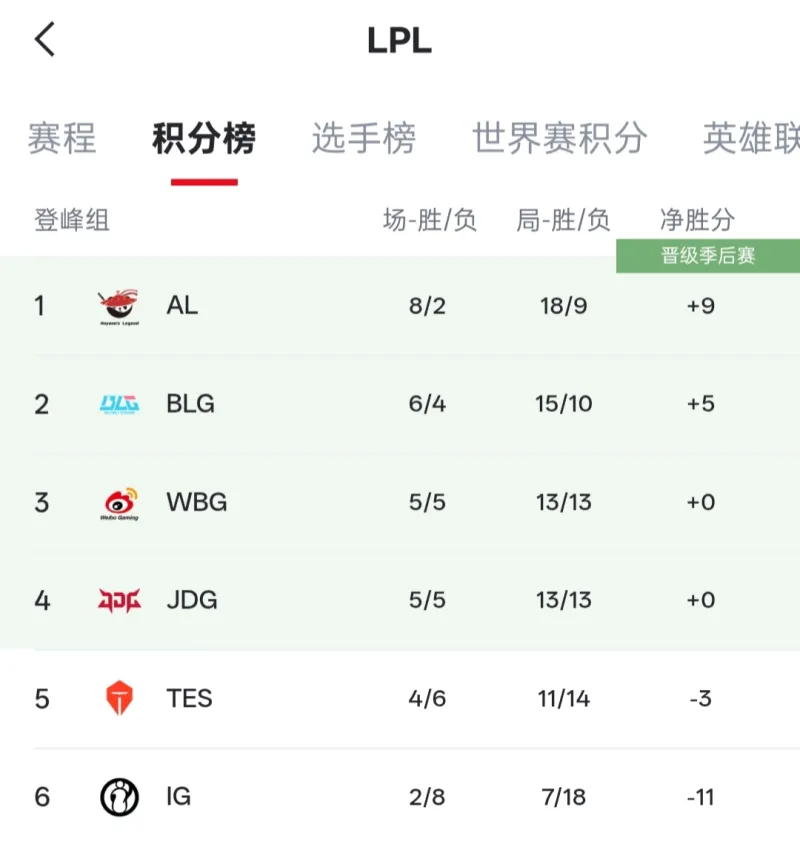Screen dimensions: 800x844
Task: Stay on the 积分榜 tab
Action: [203, 140]
